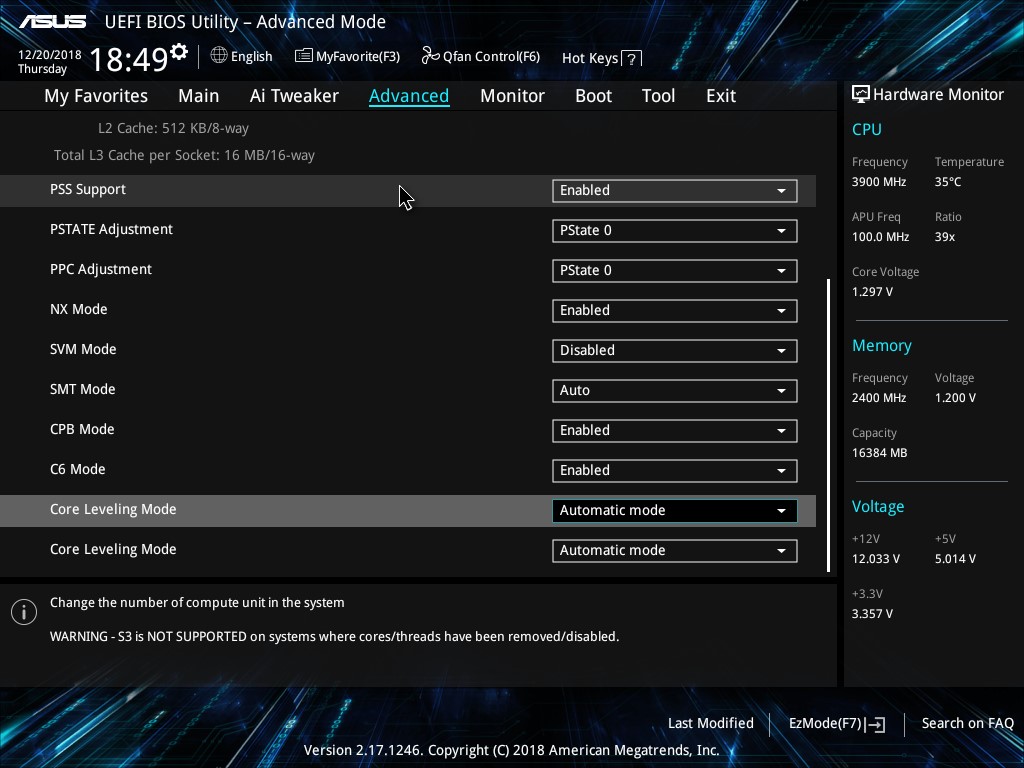Click the Version 2.17.1246 copyright text

511,750
